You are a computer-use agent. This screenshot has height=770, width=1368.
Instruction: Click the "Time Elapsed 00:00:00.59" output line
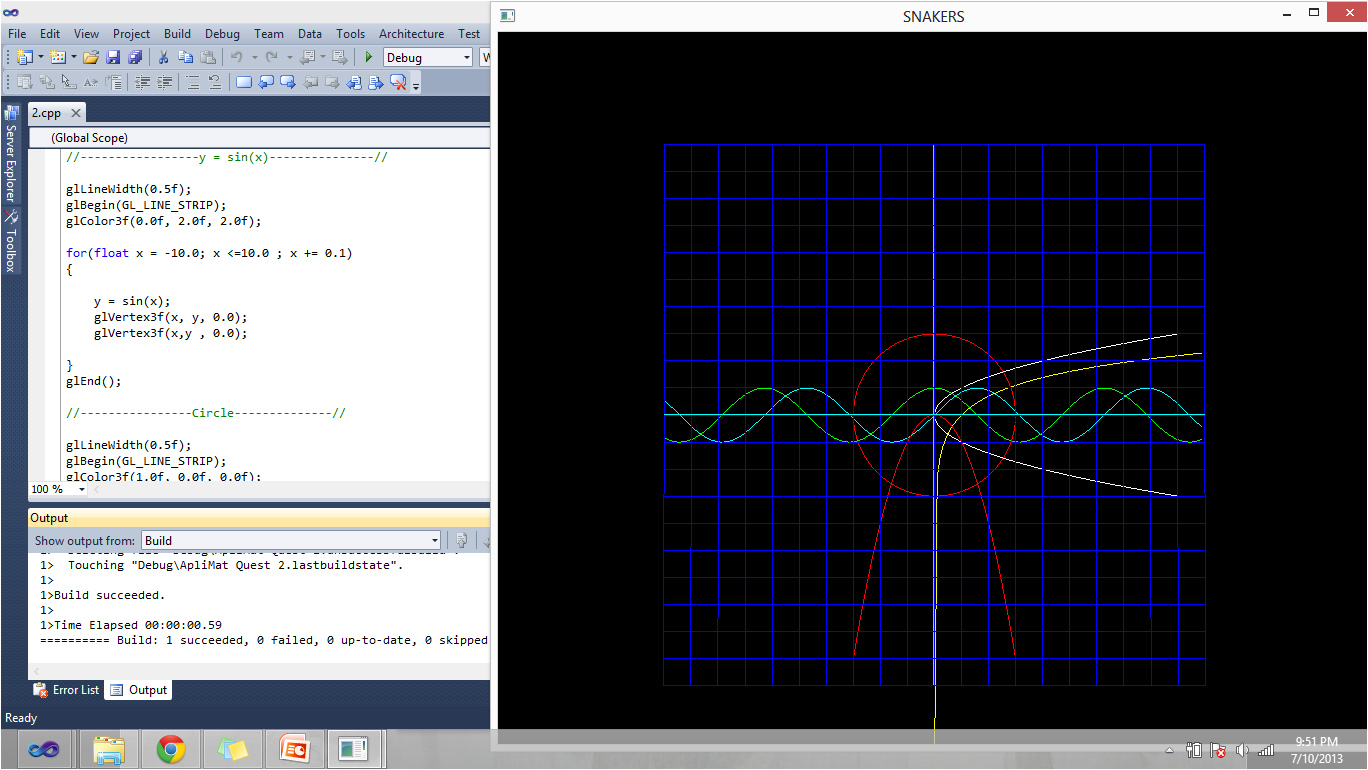click(131, 625)
